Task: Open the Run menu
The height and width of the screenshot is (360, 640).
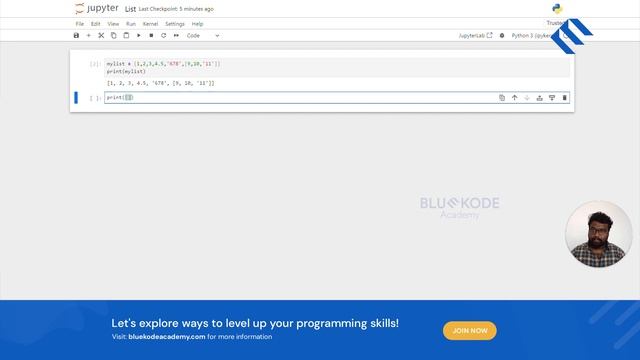Action: (131, 24)
